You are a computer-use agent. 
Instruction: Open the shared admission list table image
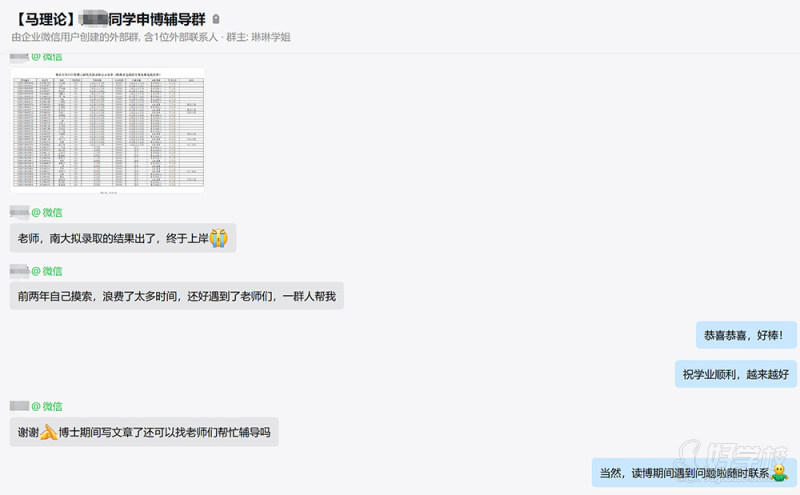click(108, 130)
